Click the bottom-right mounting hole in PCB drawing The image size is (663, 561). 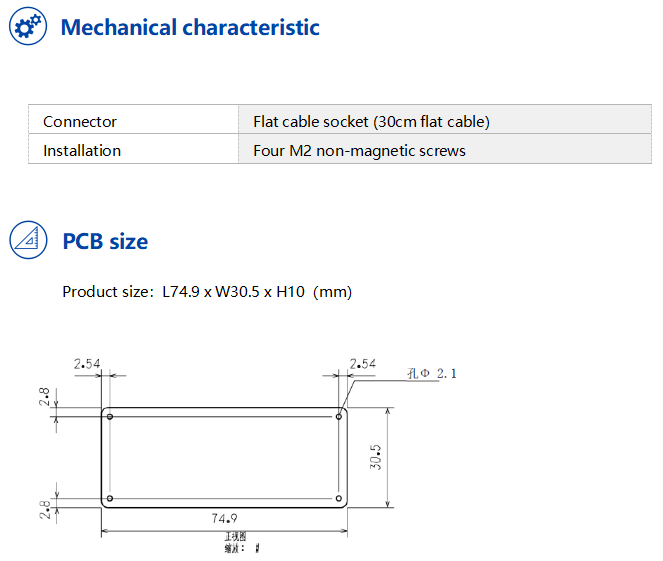click(339, 498)
